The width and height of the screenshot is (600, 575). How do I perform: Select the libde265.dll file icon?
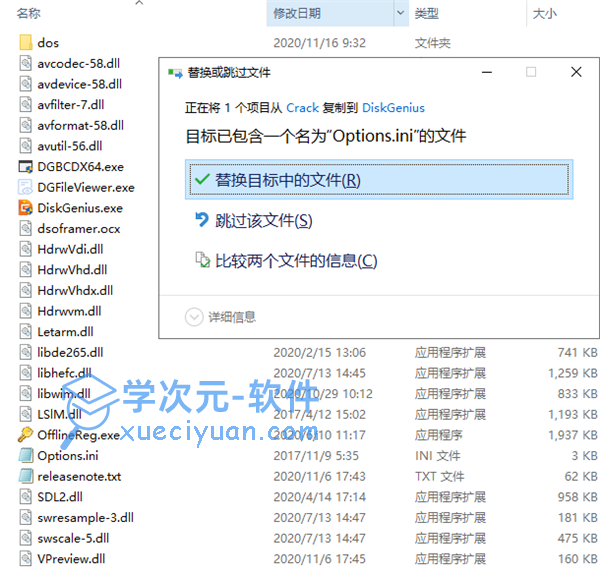pos(26,352)
